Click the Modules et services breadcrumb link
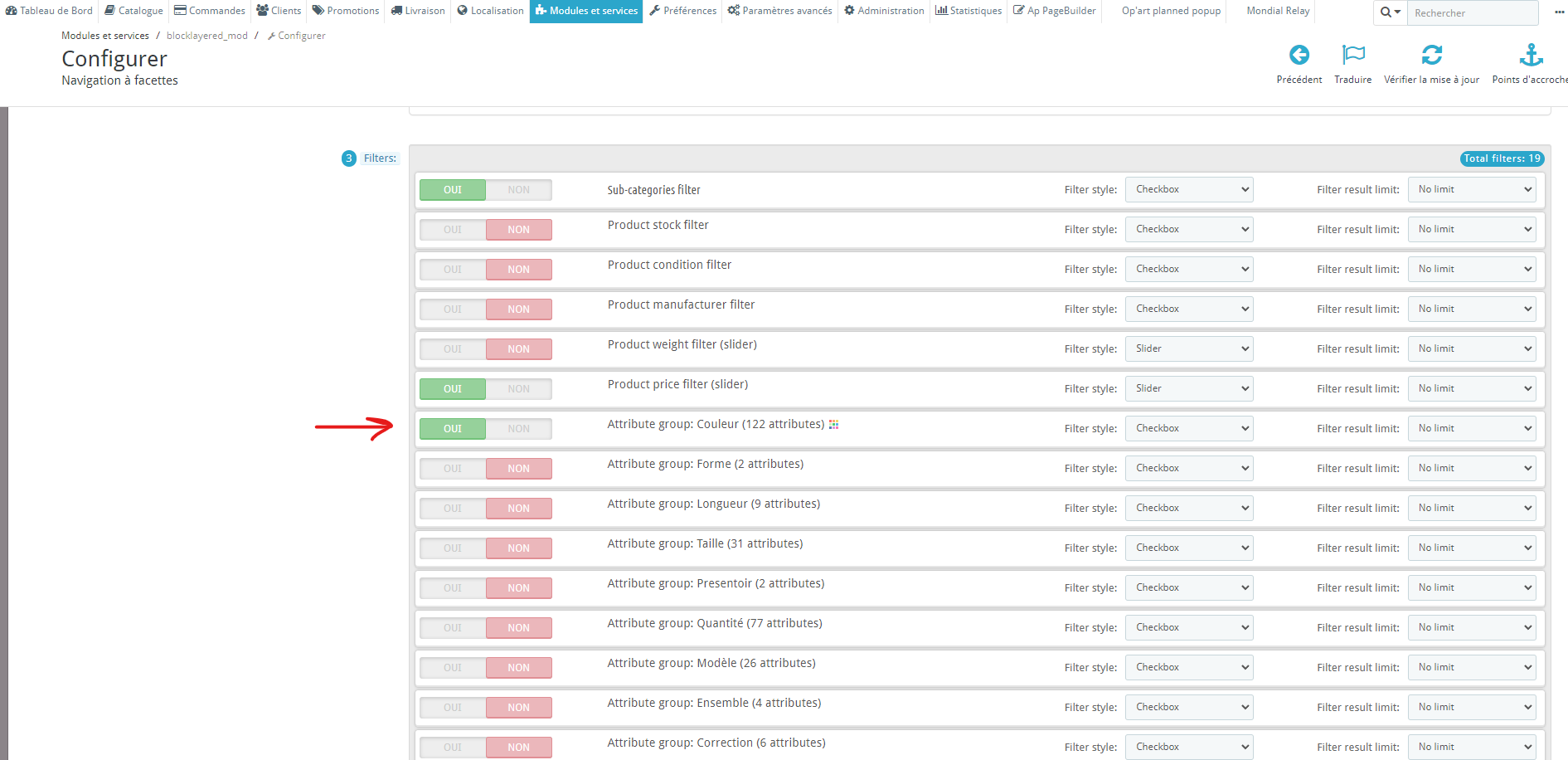1568x760 pixels. click(x=105, y=36)
